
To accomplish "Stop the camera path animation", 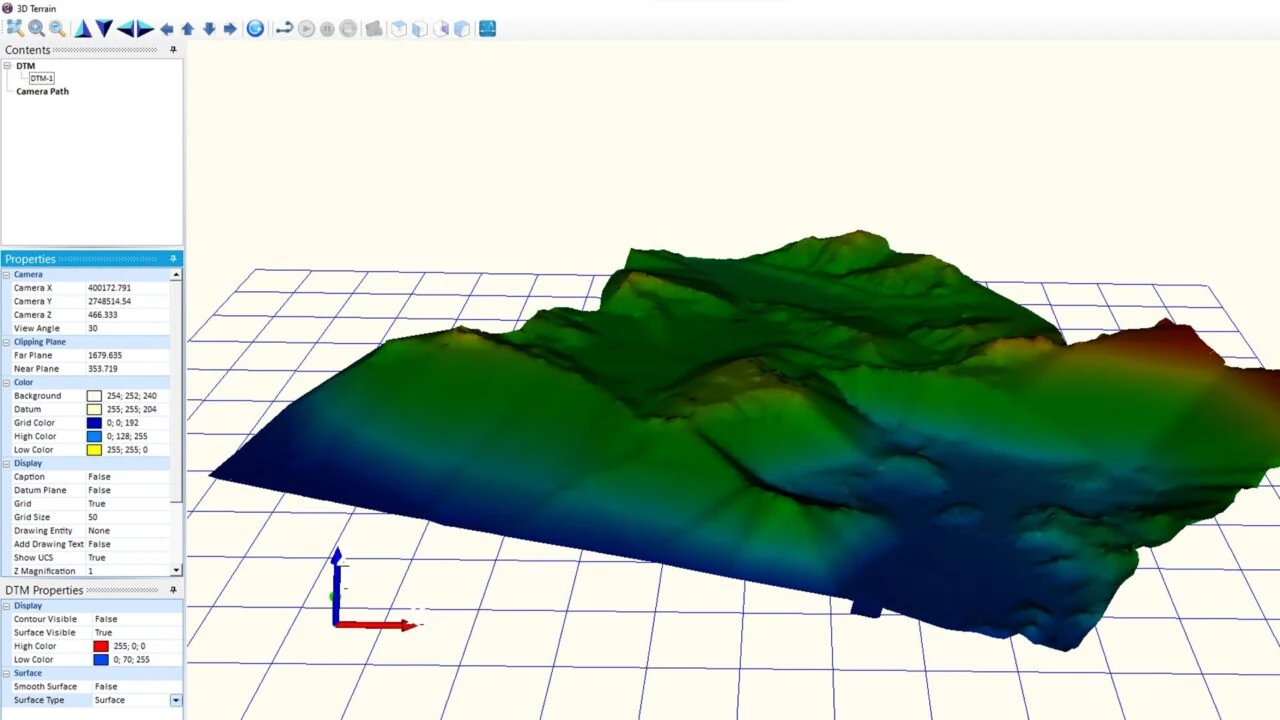I will click(x=348, y=29).
